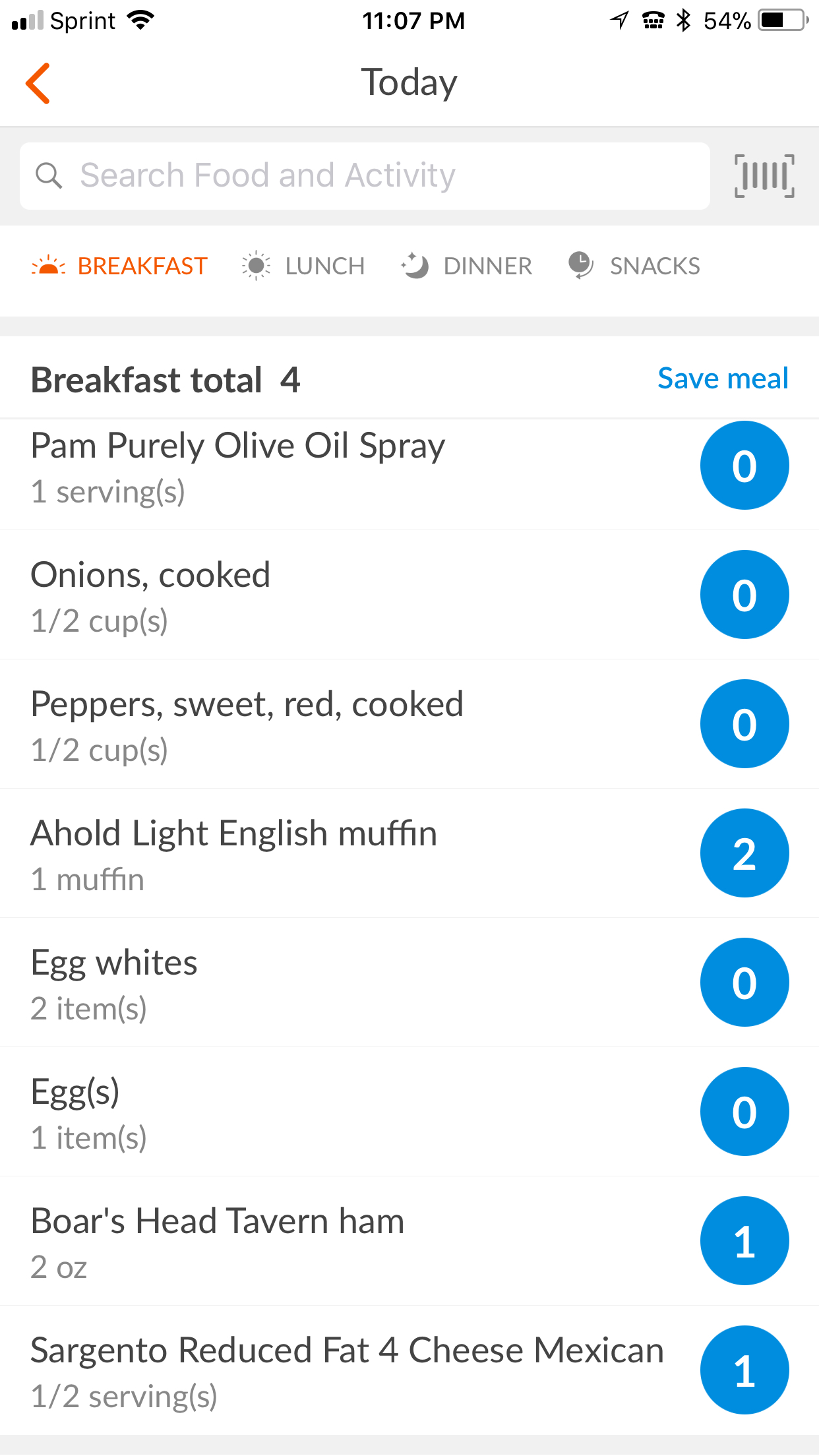Tap the Pam Olive Oil Spray points circle
The image size is (819, 1456).
744,466
